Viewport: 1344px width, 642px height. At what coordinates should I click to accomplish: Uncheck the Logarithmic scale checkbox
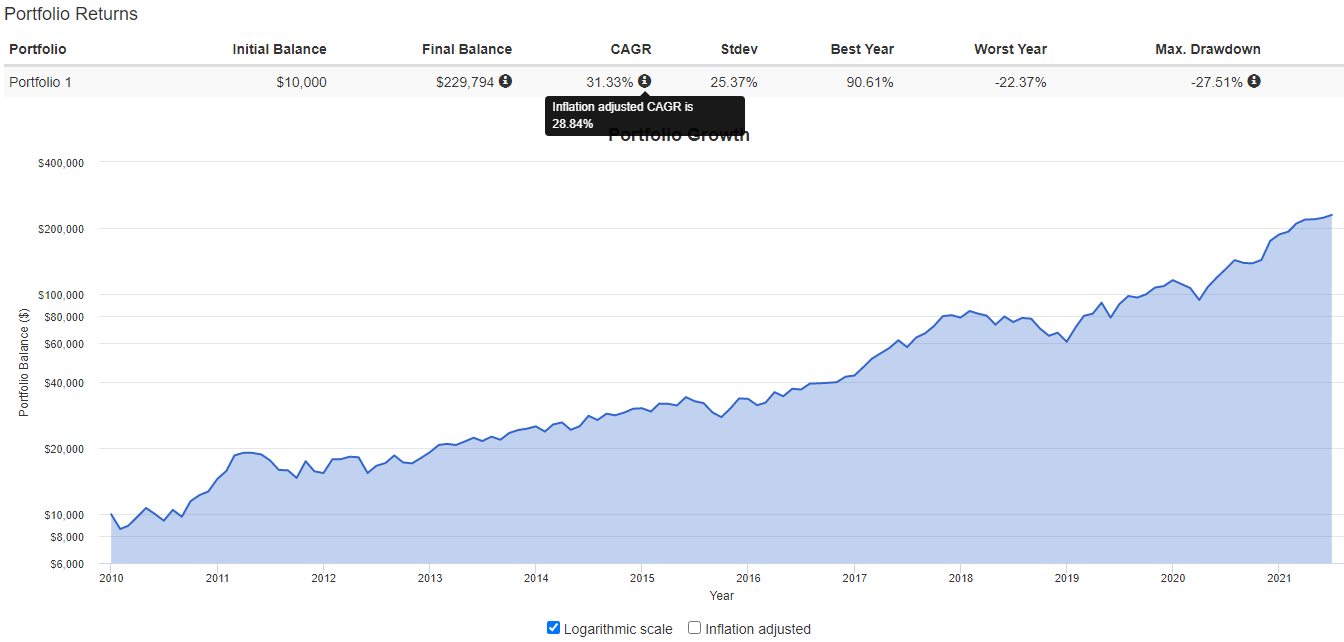click(x=554, y=628)
